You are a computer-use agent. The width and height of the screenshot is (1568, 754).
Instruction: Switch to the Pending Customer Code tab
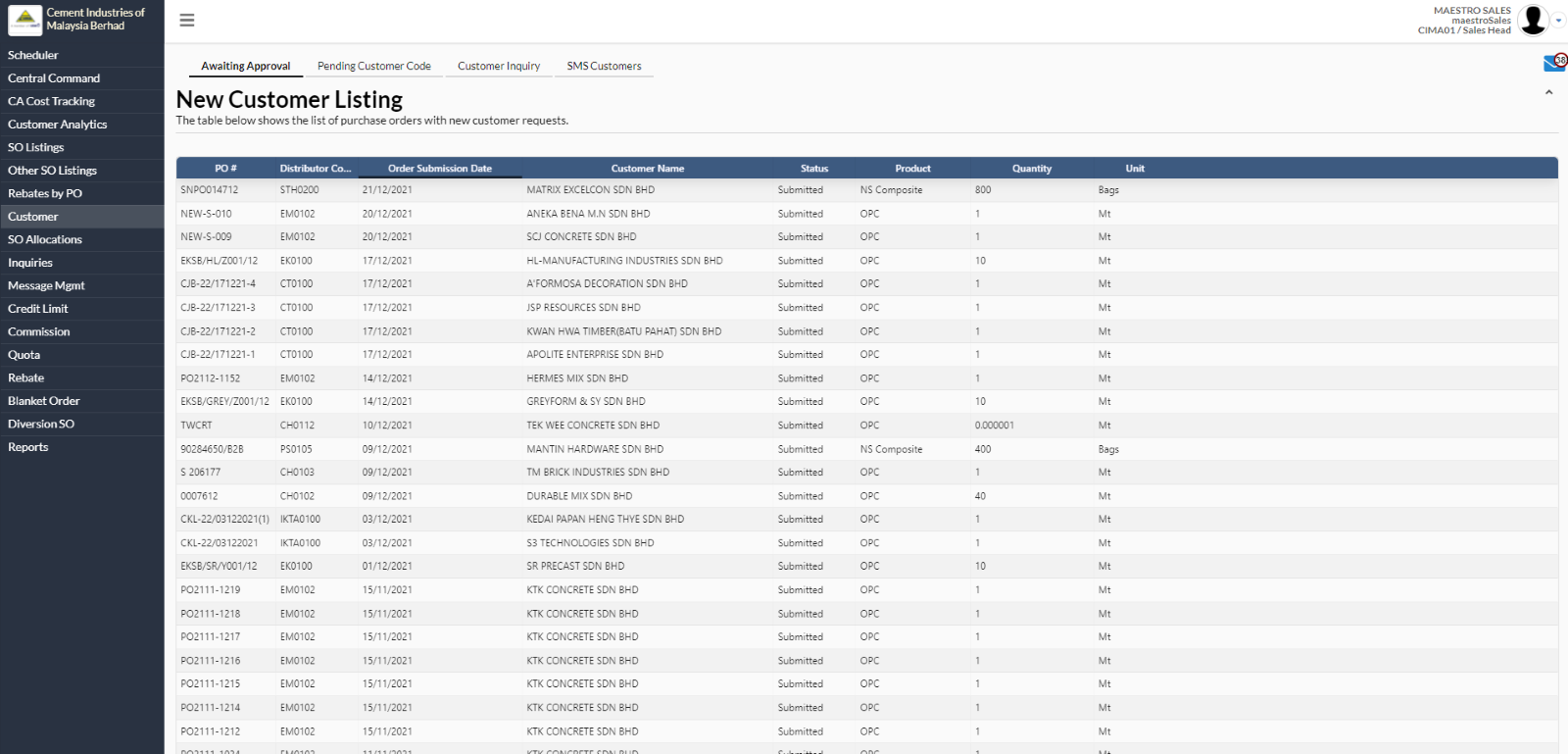(374, 66)
